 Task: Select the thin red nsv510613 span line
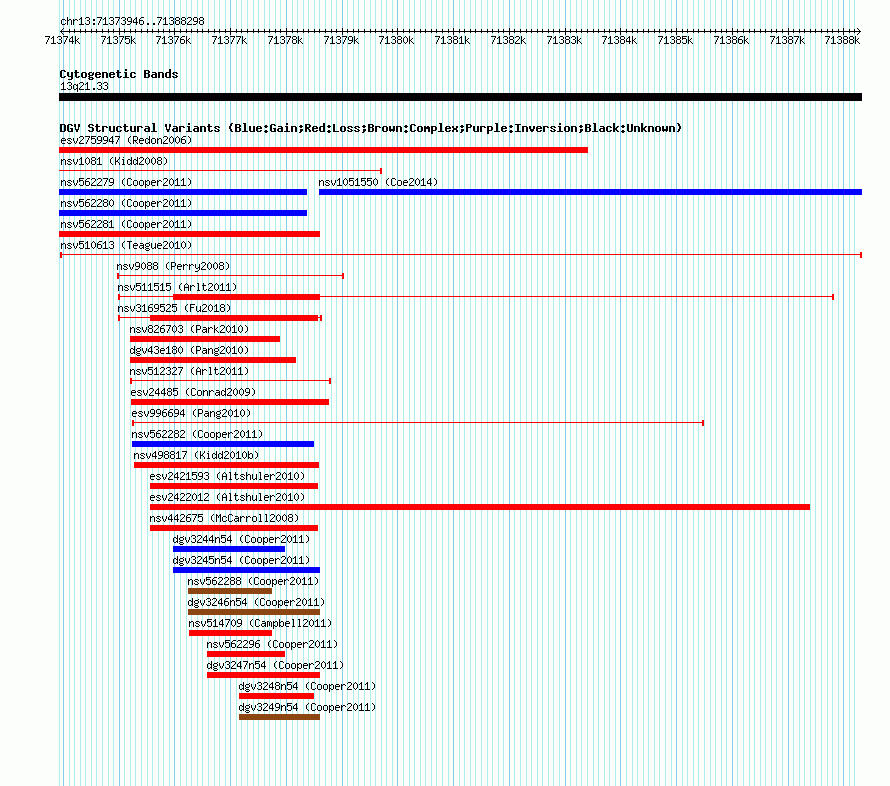pyautogui.click(x=461, y=255)
